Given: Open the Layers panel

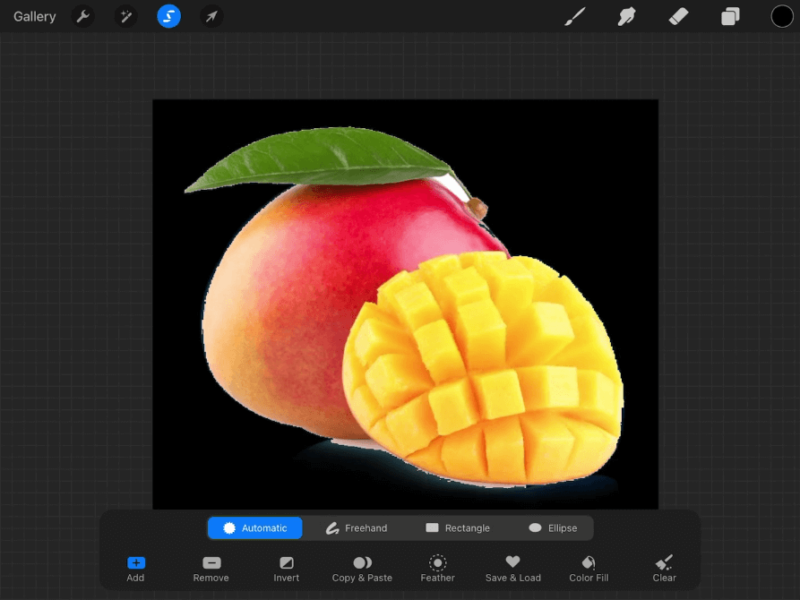Looking at the screenshot, I should pos(730,16).
